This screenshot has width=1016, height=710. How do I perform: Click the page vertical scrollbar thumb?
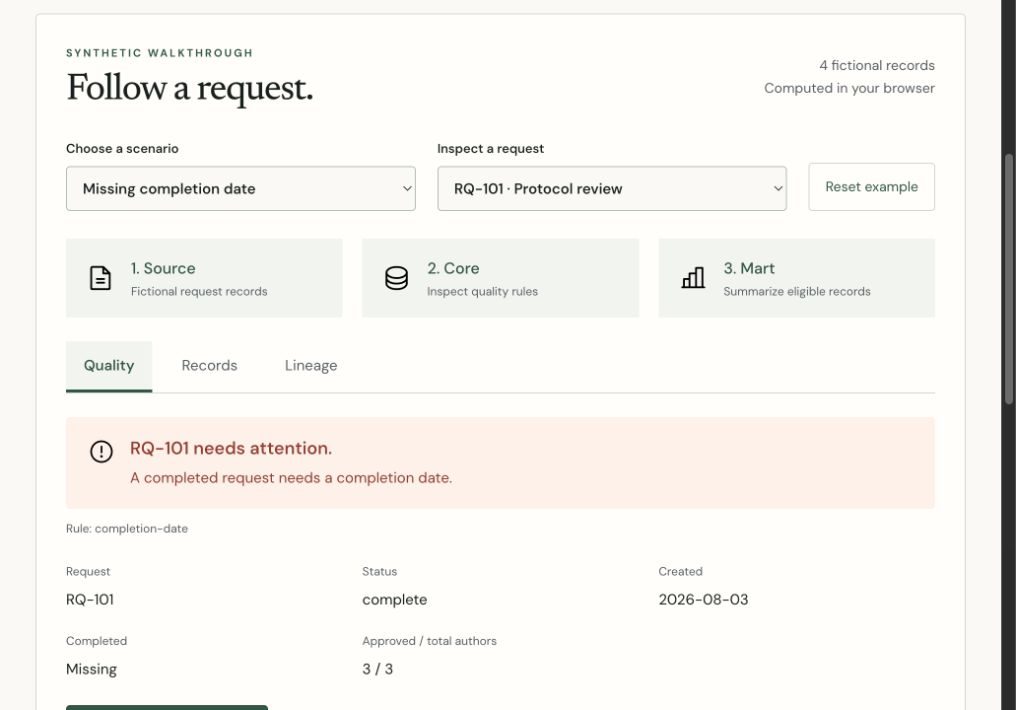pyautogui.click(x=1008, y=279)
